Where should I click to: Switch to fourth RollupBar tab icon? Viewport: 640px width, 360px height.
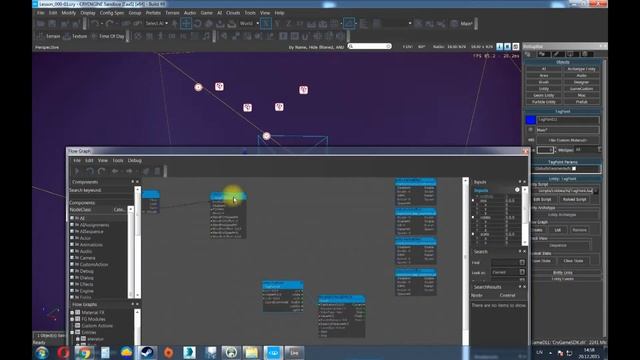point(571,54)
